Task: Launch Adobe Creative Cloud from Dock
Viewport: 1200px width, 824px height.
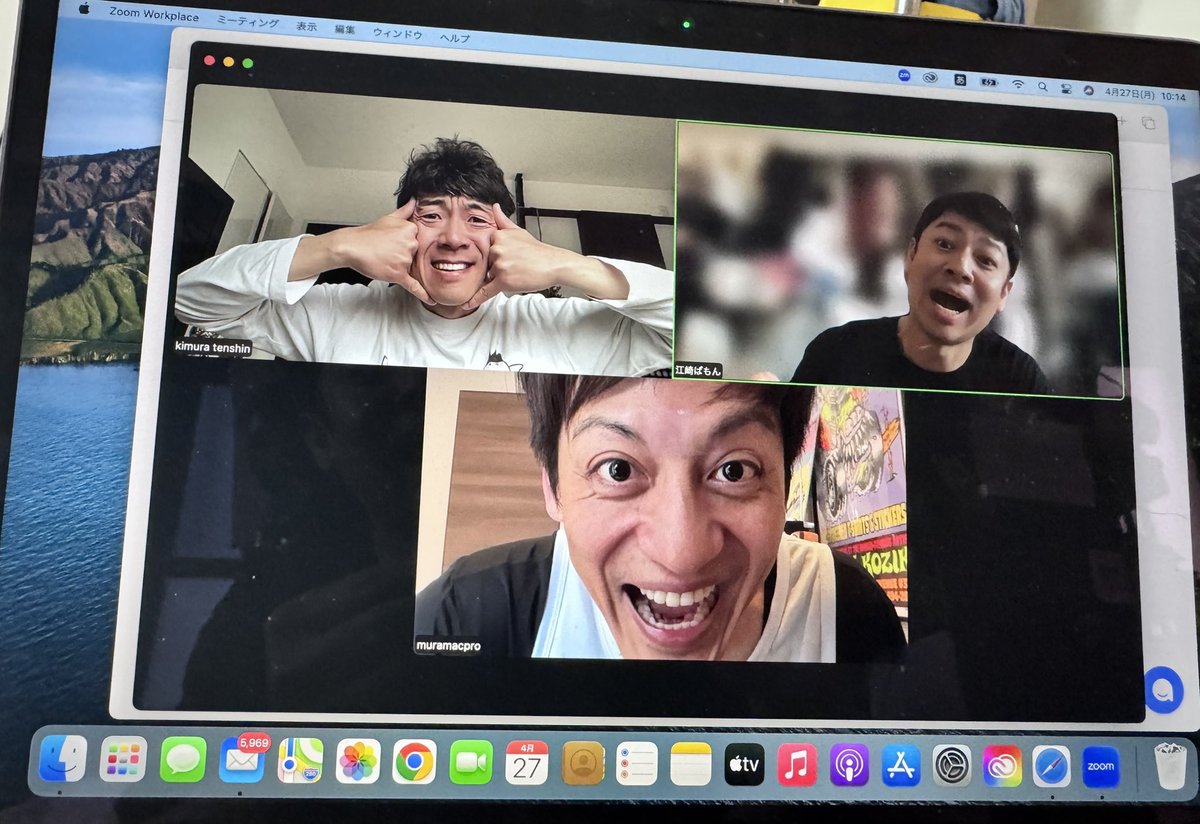Action: [1002, 766]
